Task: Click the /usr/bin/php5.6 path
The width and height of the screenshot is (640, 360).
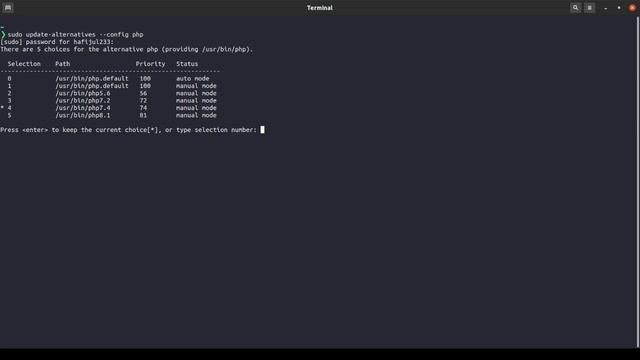Action: pyautogui.click(x=82, y=93)
